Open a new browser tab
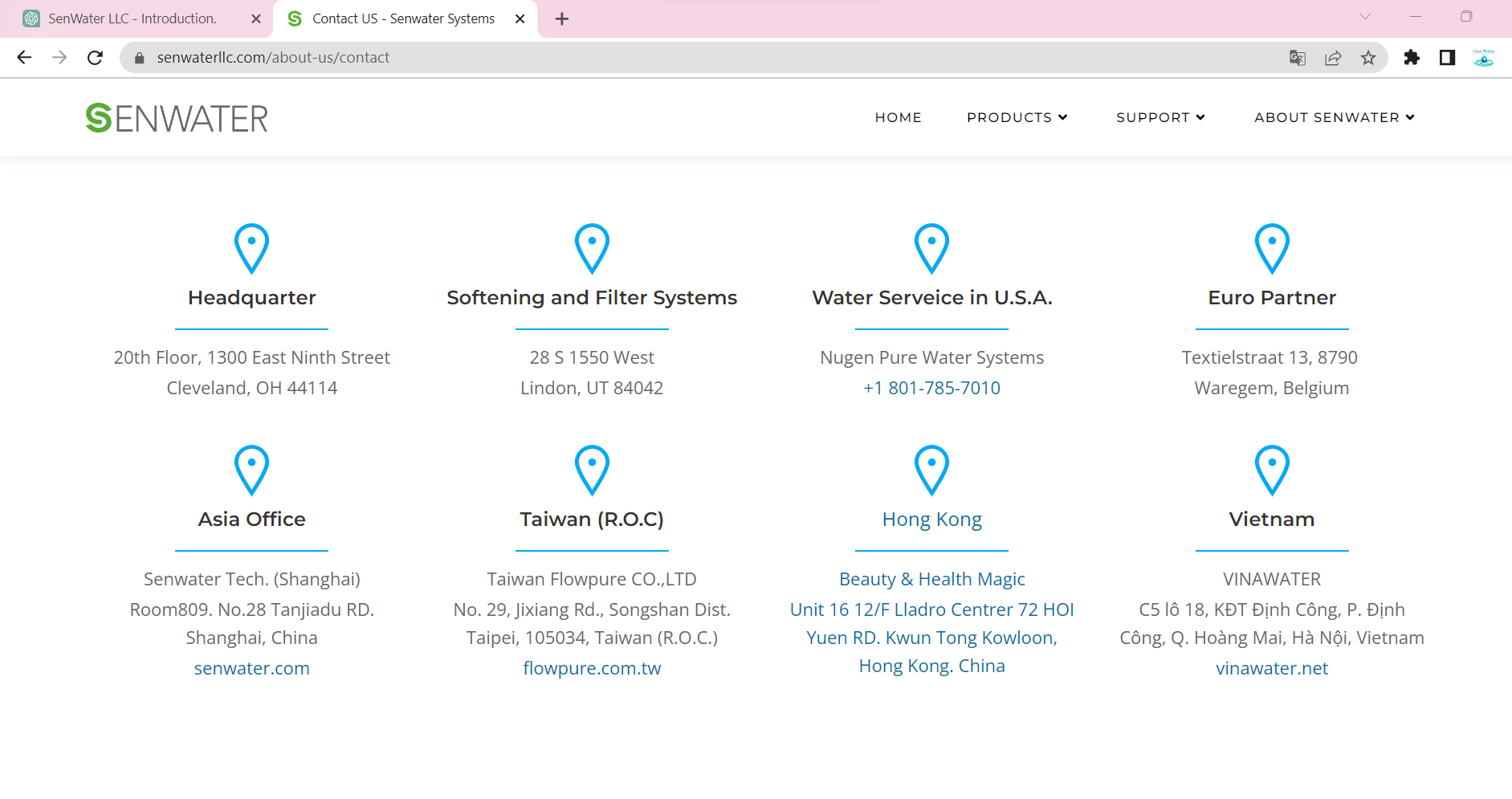1512x799 pixels. click(x=562, y=18)
